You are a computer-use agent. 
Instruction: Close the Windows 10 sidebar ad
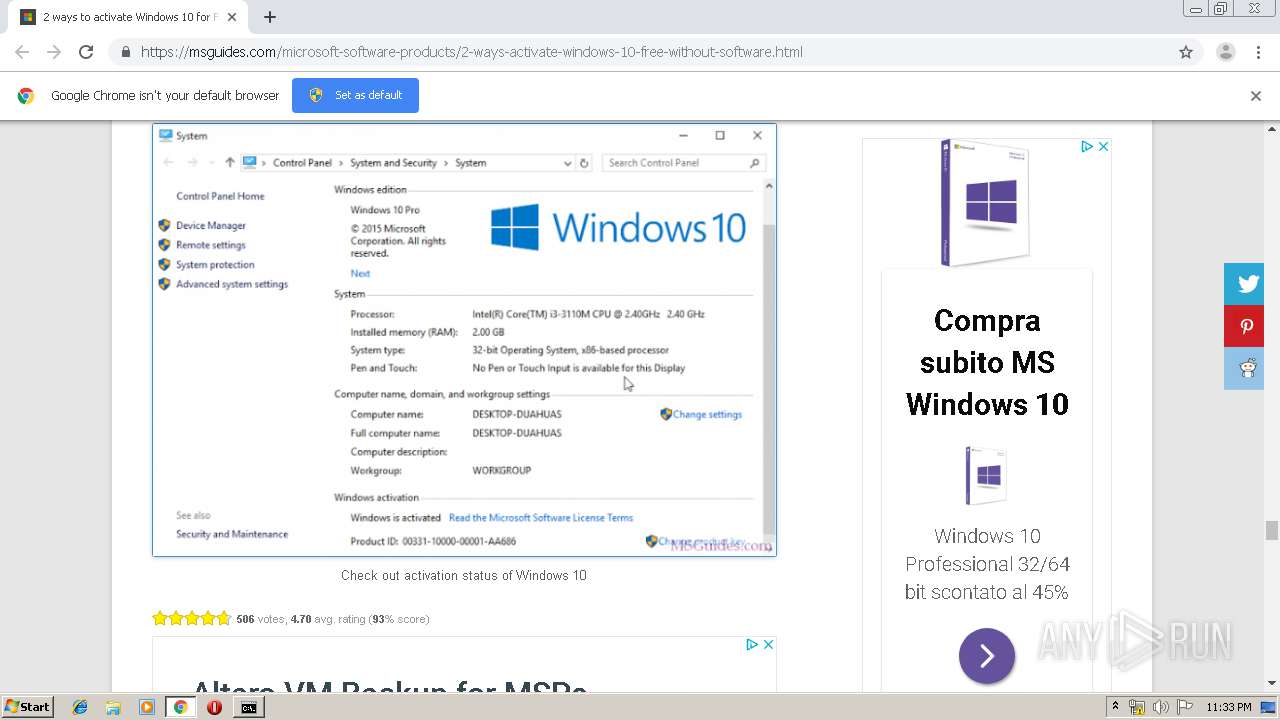point(1103,146)
